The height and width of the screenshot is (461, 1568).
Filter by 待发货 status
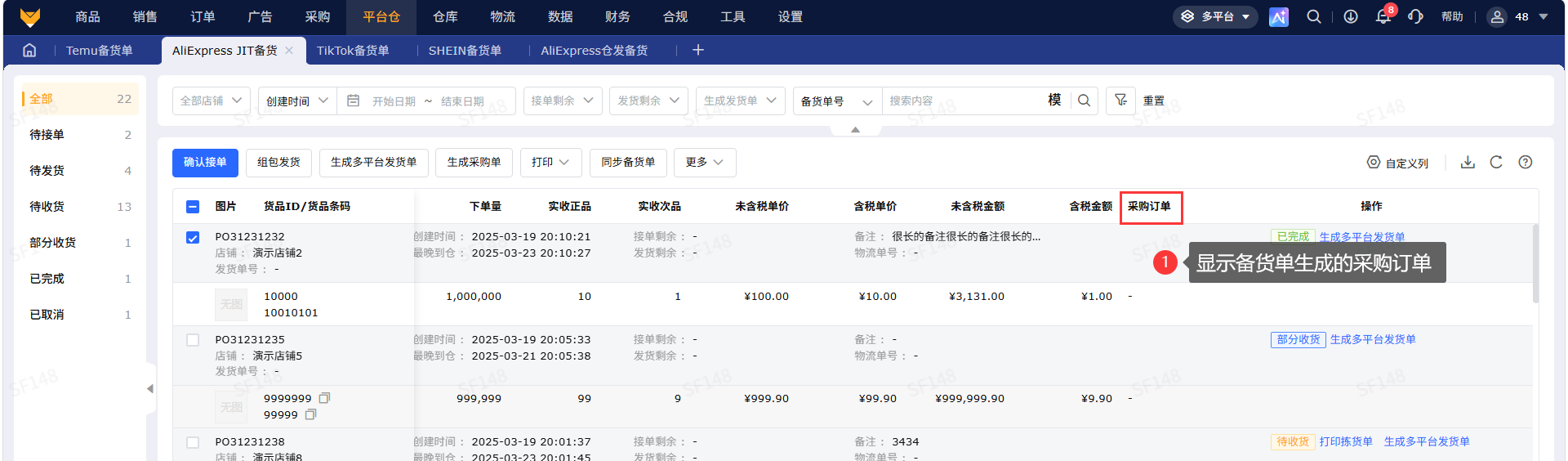(x=80, y=171)
